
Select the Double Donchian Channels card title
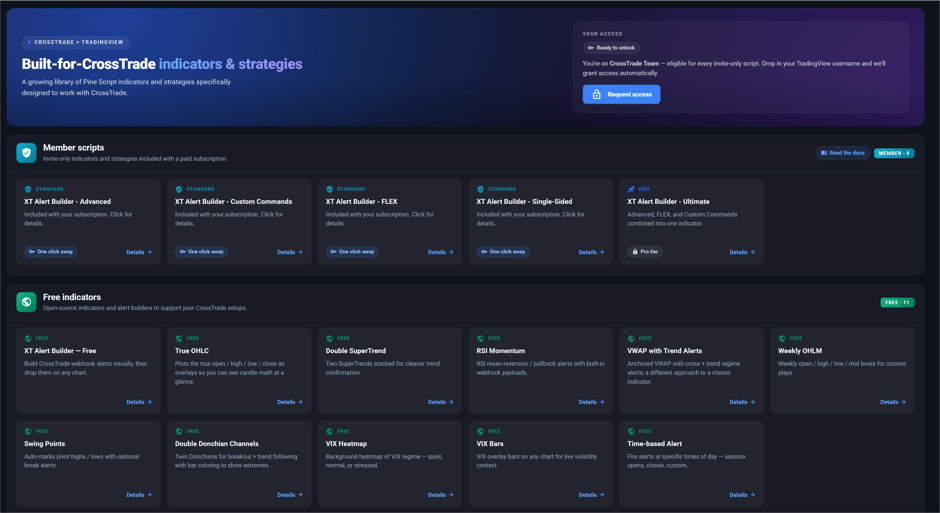[216, 443]
